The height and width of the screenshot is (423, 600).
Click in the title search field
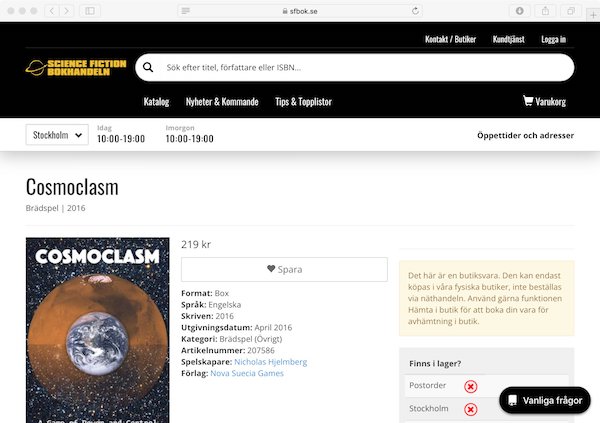pos(360,68)
